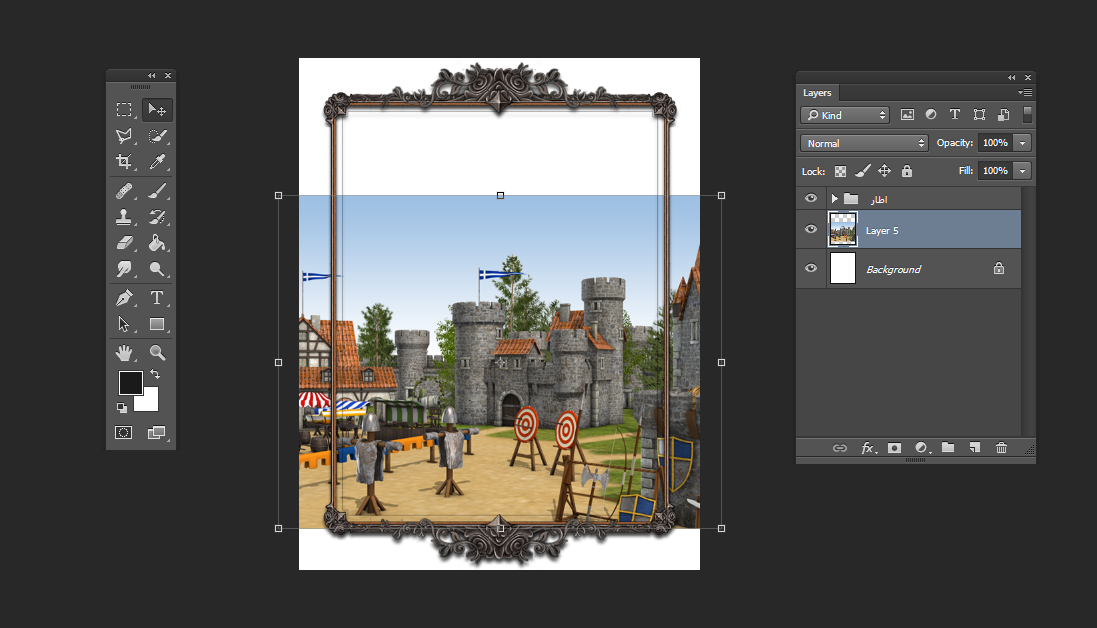1097x628 pixels.
Task: Lock all layer attributes
Action: point(907,171)
